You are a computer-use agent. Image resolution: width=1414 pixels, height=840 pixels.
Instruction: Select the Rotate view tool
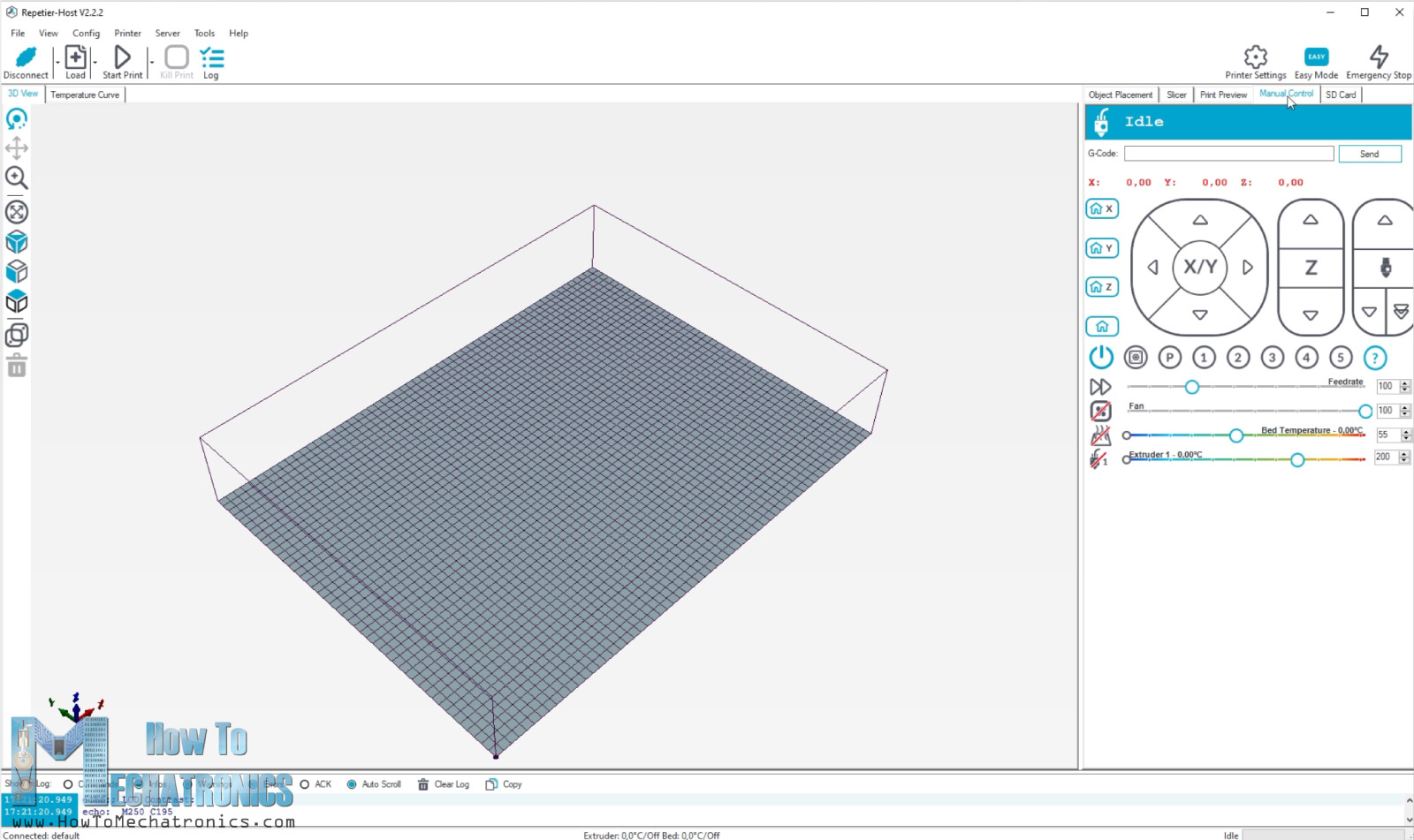(x=16, y=119)
